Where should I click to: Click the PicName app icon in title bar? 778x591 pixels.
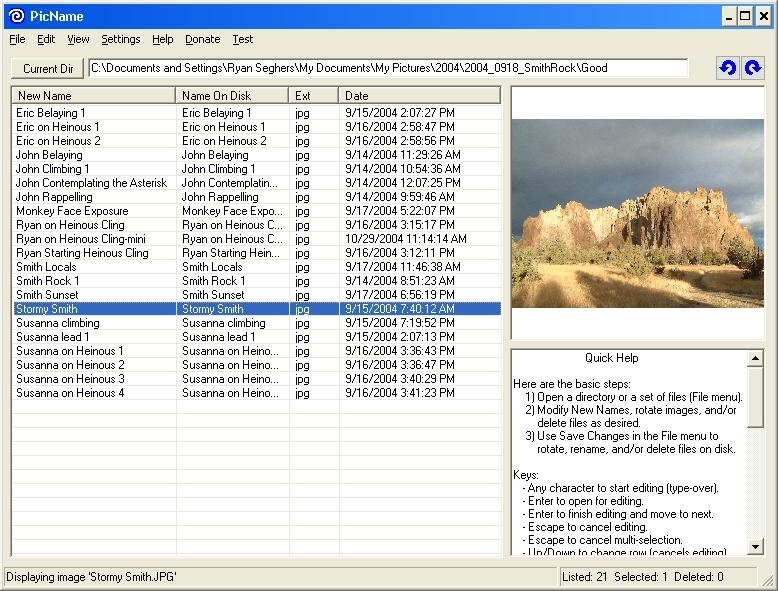[x=16, y=16]
